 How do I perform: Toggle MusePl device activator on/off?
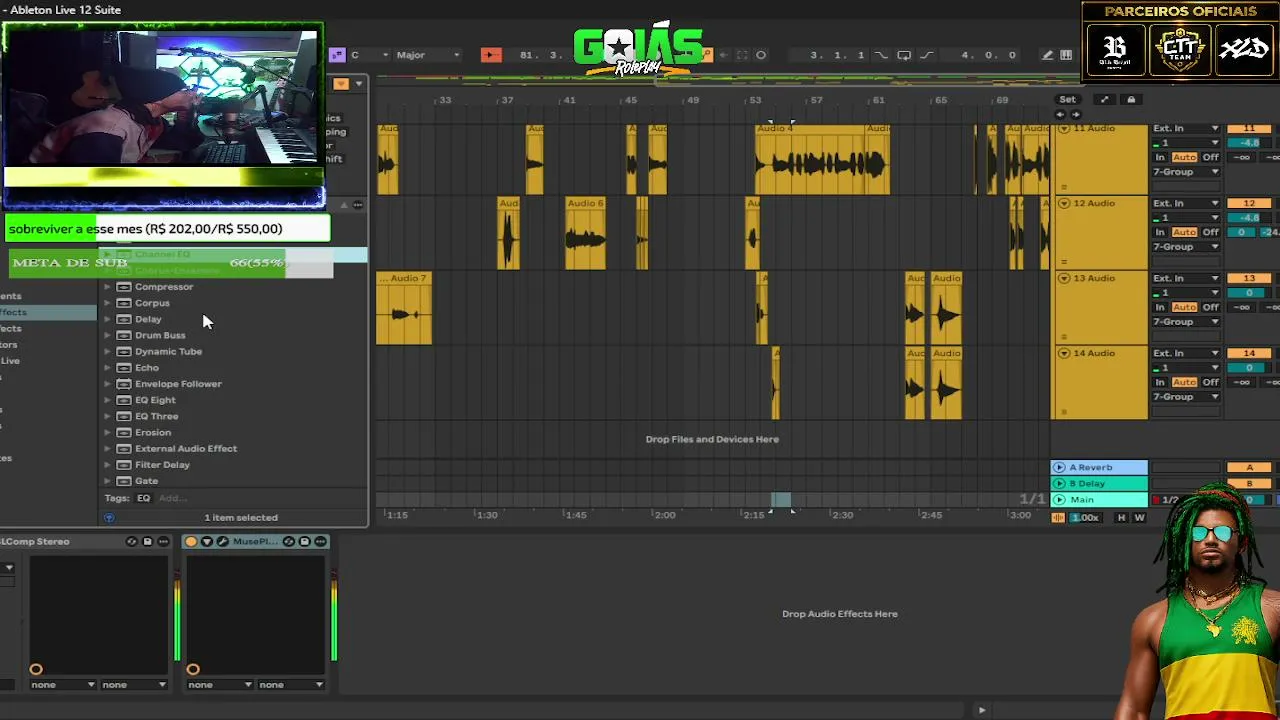pyautogui.click(x=191, y=542)
